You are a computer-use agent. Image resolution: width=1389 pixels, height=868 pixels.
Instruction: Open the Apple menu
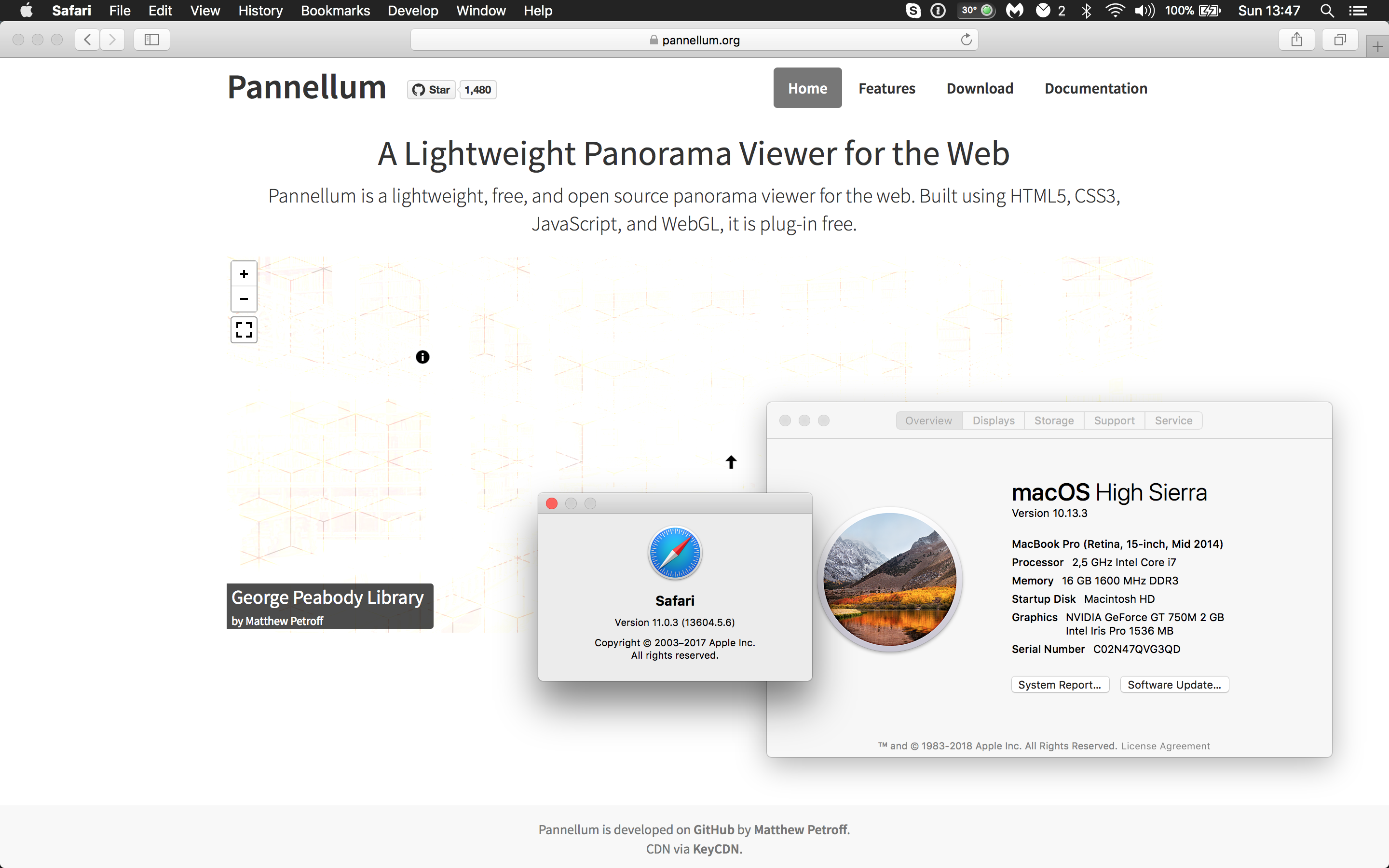click(27, 10)
